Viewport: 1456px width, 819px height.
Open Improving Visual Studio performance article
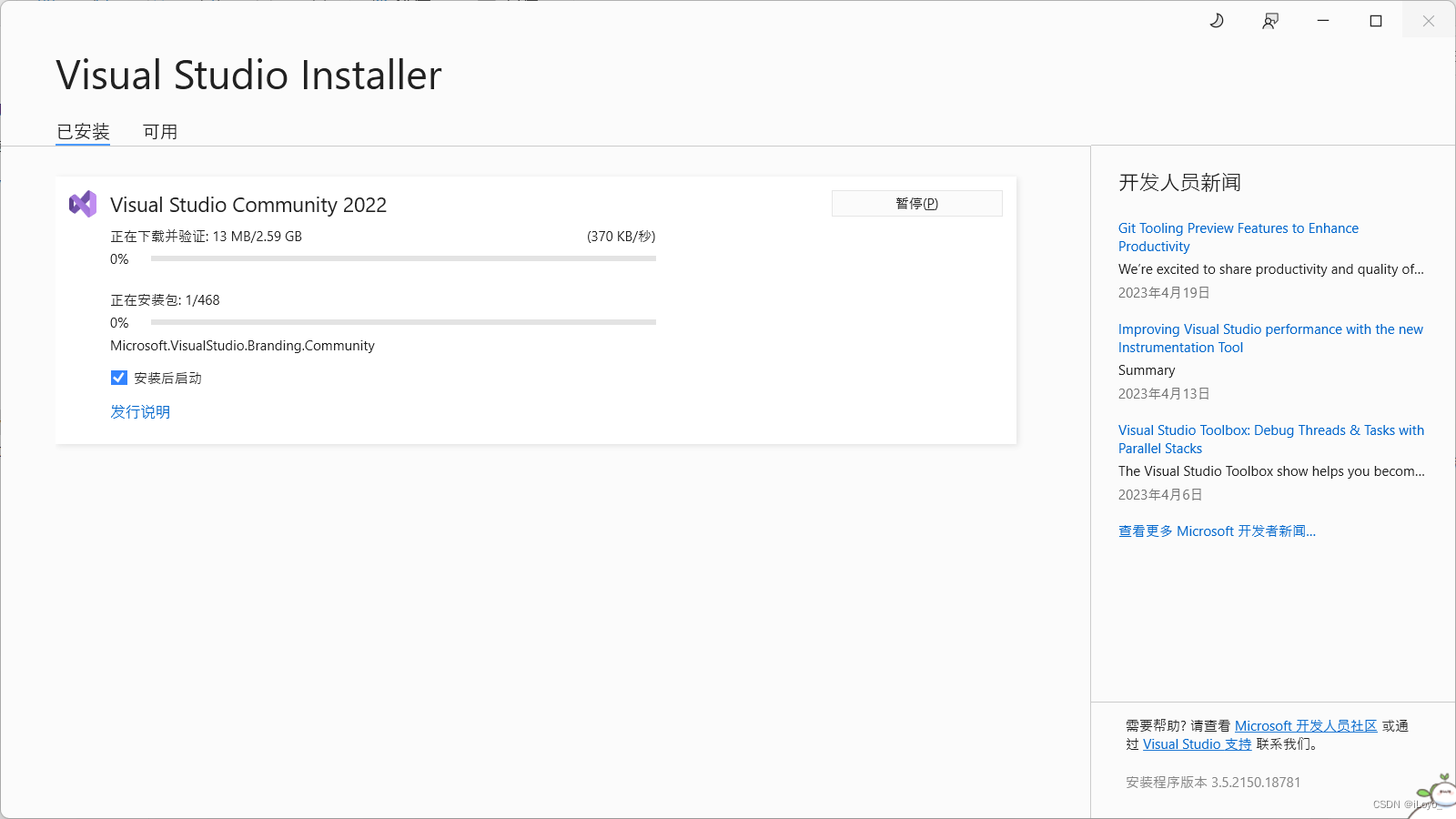pos(1270,339)
